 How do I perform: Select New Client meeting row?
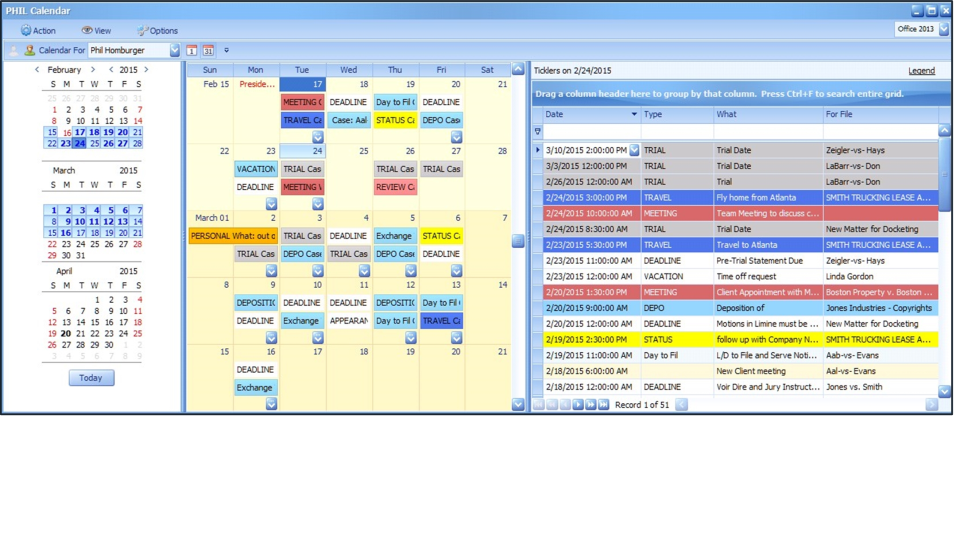click(x=740, y=371)
